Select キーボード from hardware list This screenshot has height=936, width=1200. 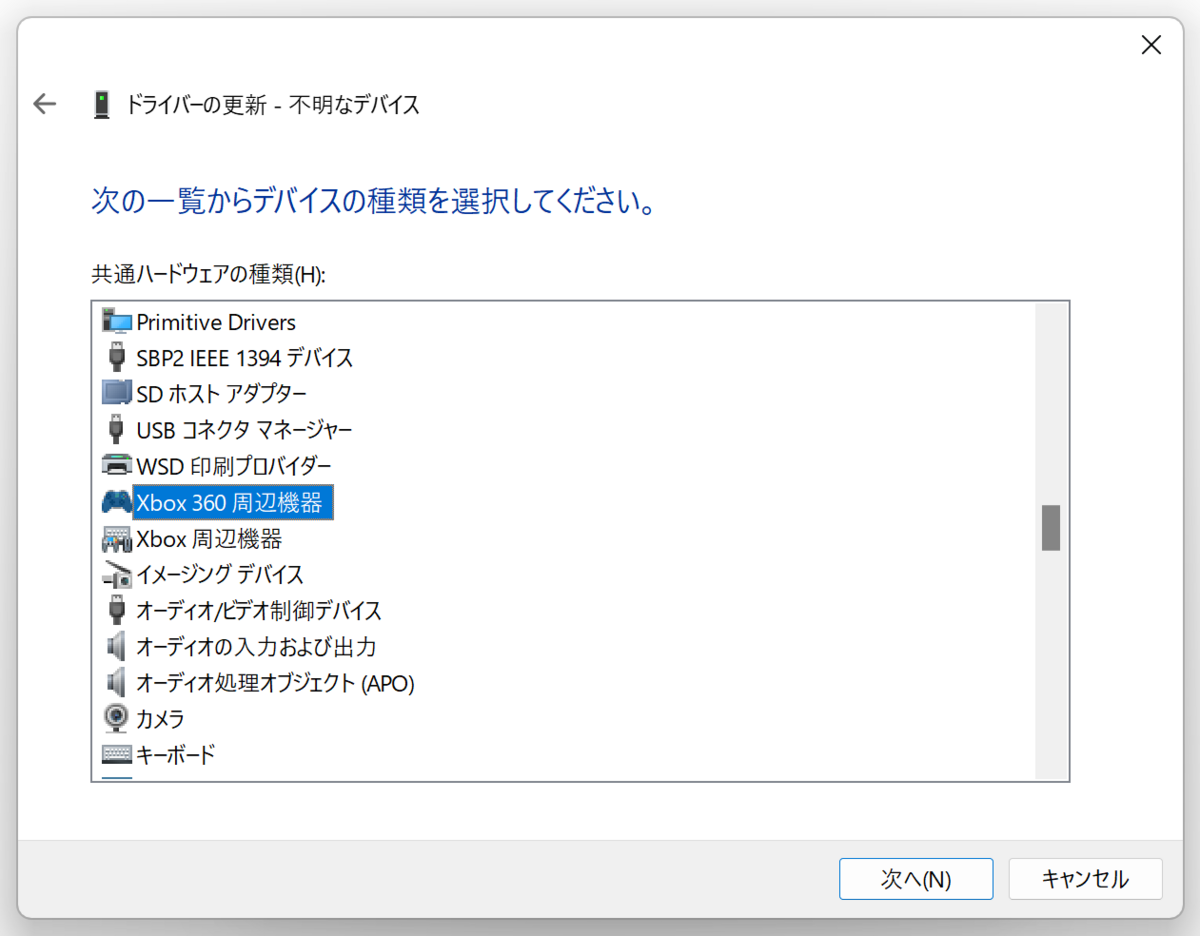click(x=175, y=754)
